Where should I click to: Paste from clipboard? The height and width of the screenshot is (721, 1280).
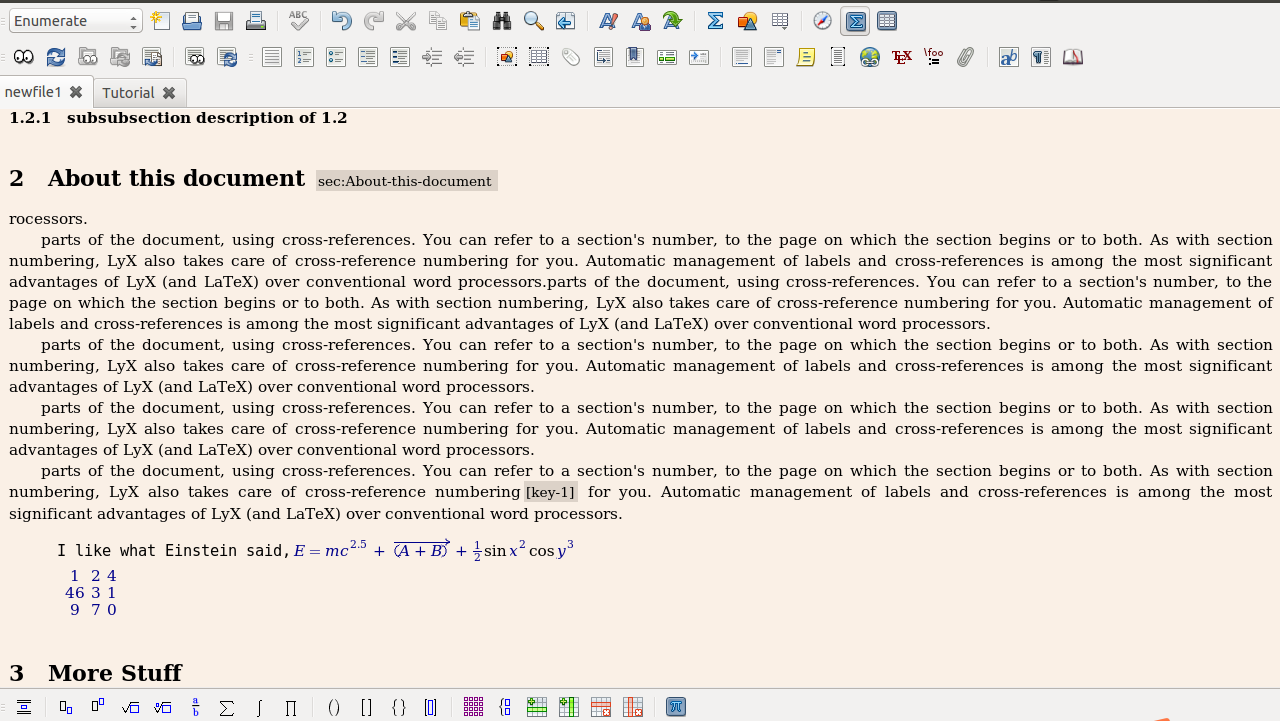[469, 21]
